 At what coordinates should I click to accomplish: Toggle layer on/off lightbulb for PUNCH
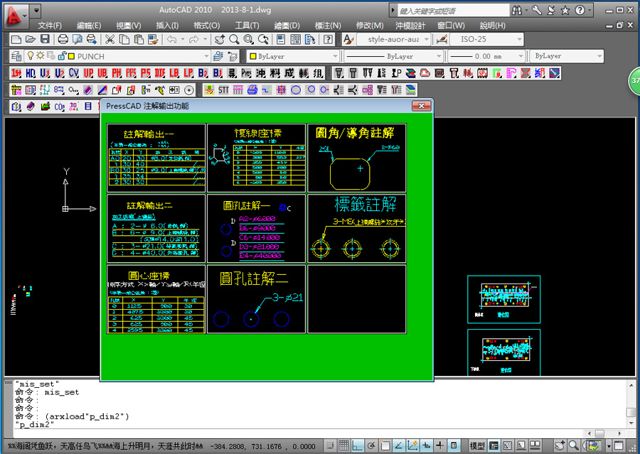point(30,56)
